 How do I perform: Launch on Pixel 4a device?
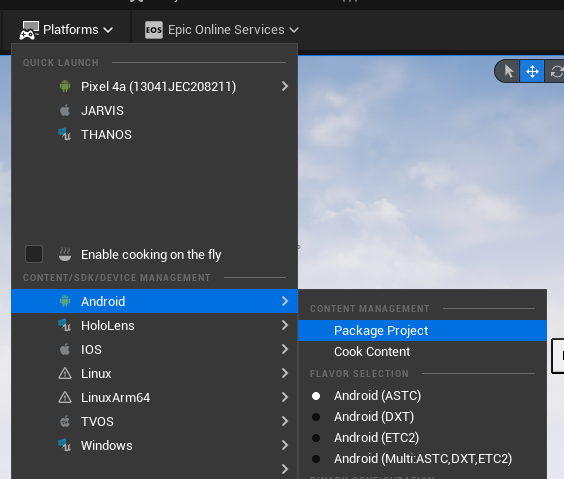(x=155, y=87)
